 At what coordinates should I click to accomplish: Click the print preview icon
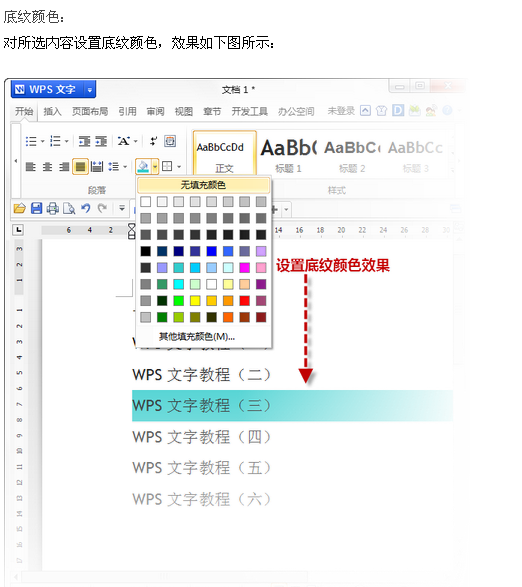point(69,208)
